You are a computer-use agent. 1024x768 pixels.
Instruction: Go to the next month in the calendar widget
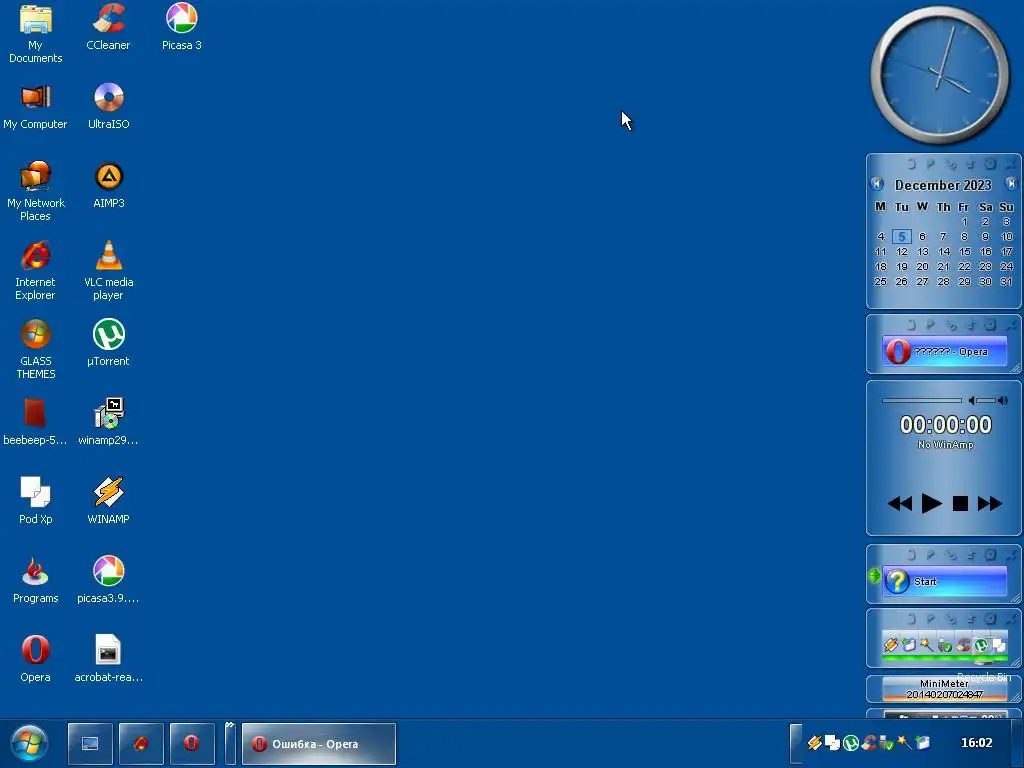1011,184
